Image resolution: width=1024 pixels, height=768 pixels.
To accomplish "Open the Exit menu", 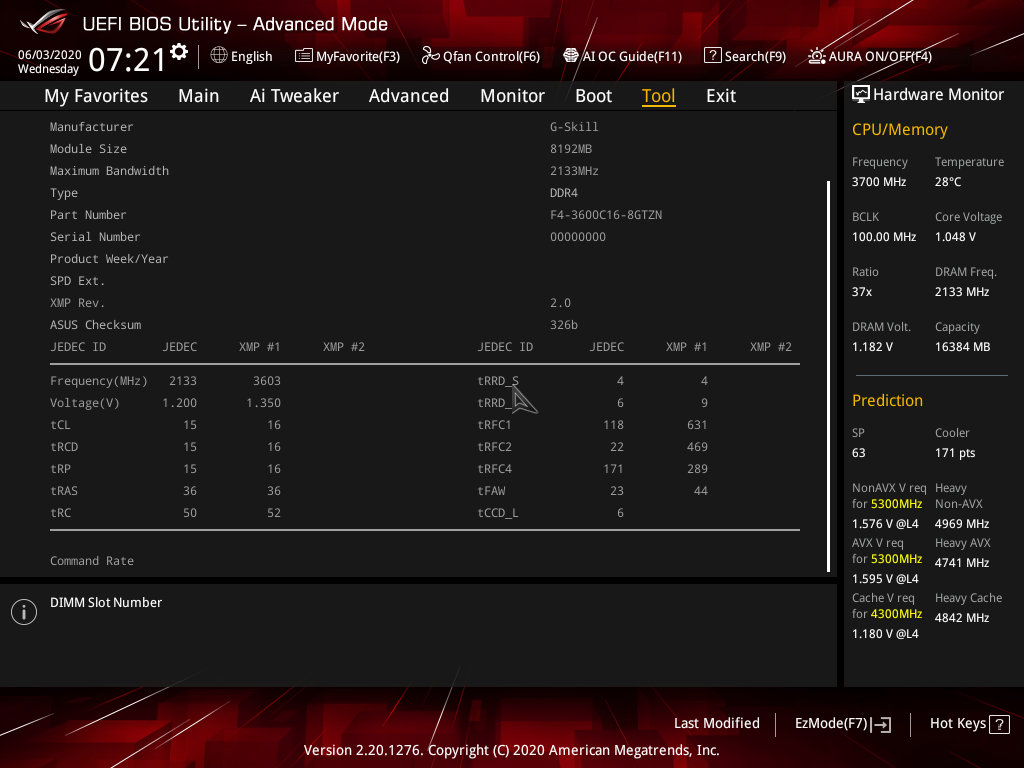I will [720, 95].
